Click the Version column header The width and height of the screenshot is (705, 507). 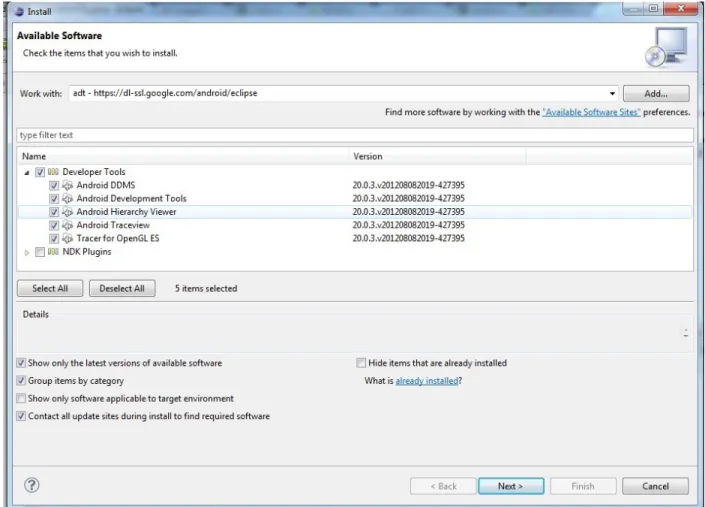[437, 156]
